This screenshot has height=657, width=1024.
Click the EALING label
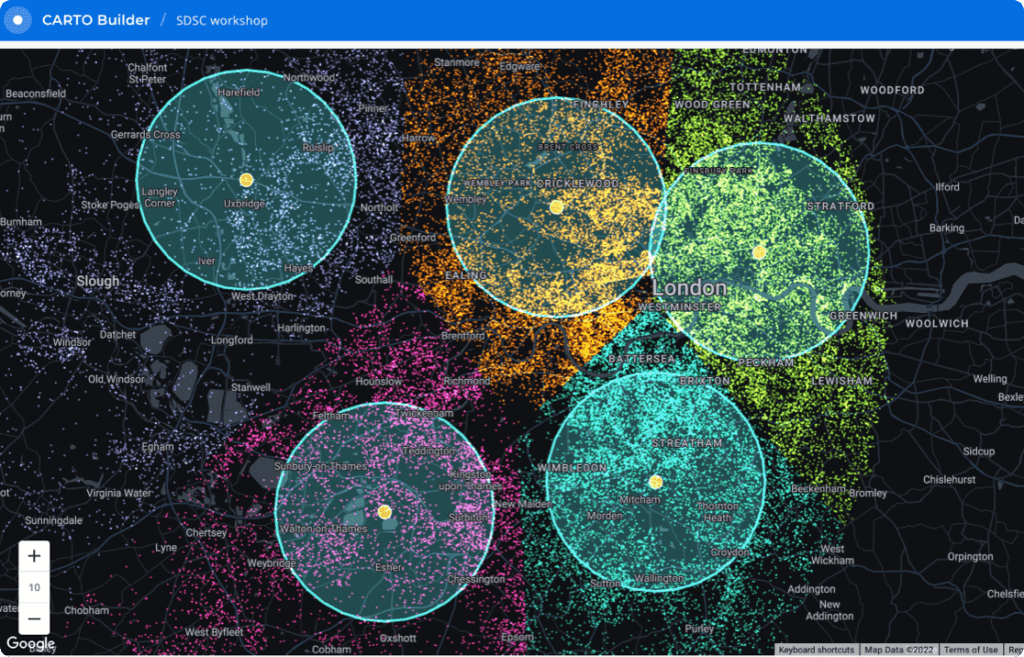pos(466,276)
